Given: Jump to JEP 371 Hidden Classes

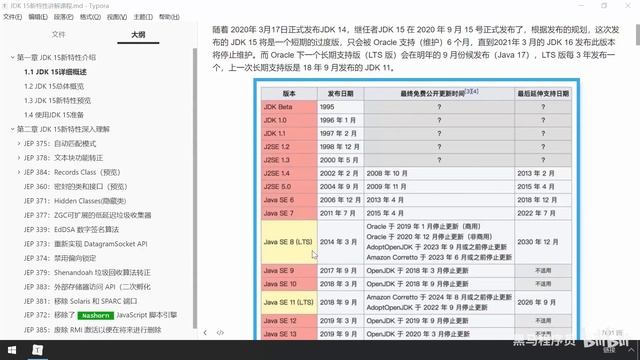Looking at the screenshot, I should click(x=75, y=201).
